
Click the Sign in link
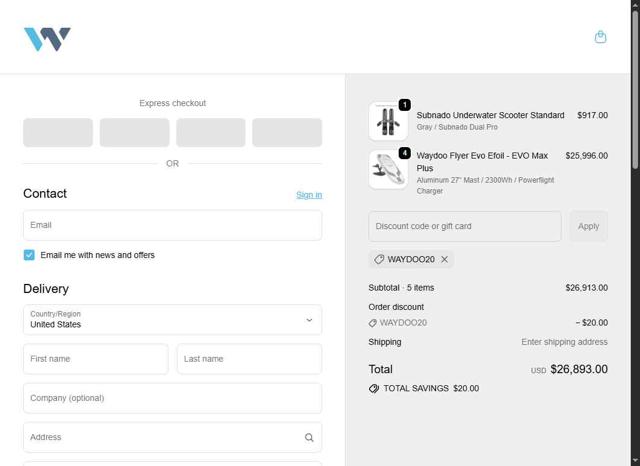click(x=309, y=195)
